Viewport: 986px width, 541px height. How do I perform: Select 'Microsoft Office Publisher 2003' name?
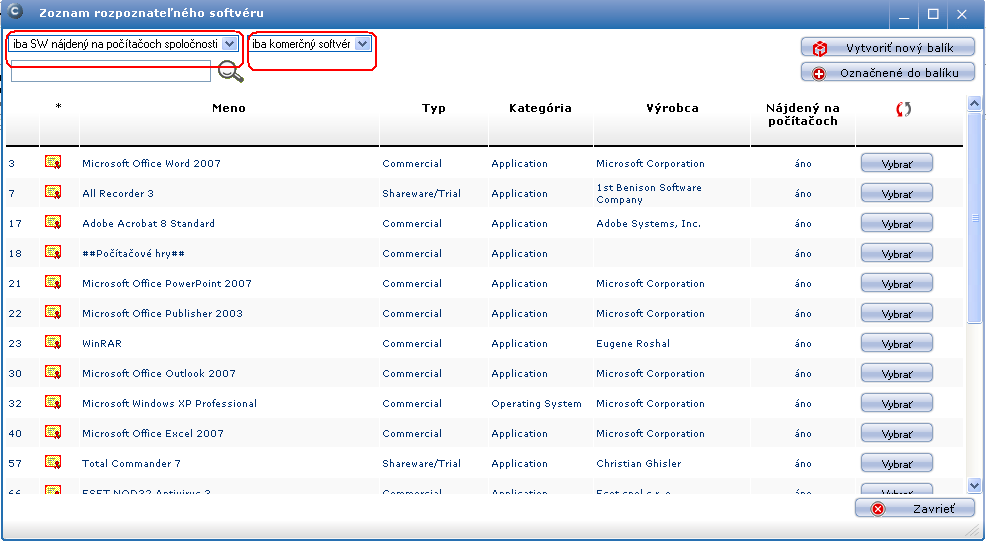pos(162,313)
